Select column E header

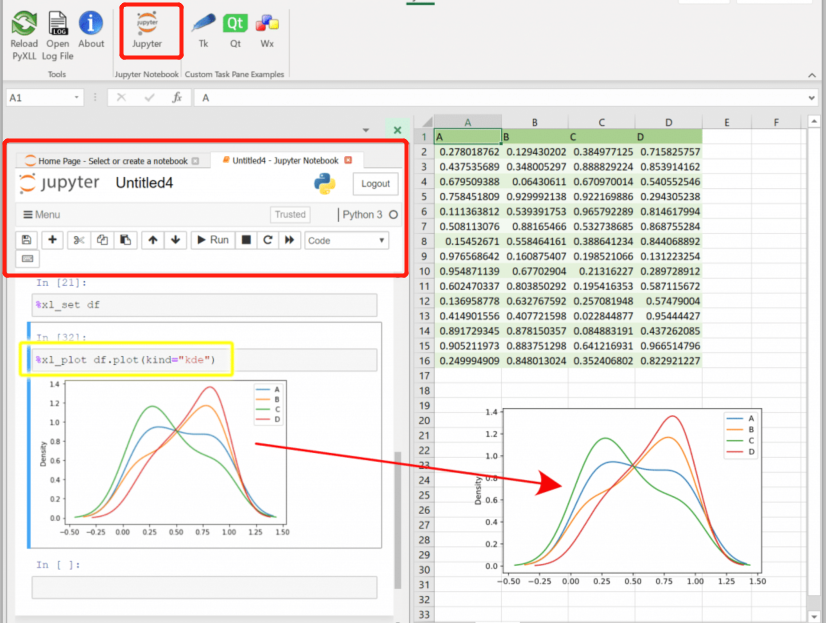tap(726, 122)
